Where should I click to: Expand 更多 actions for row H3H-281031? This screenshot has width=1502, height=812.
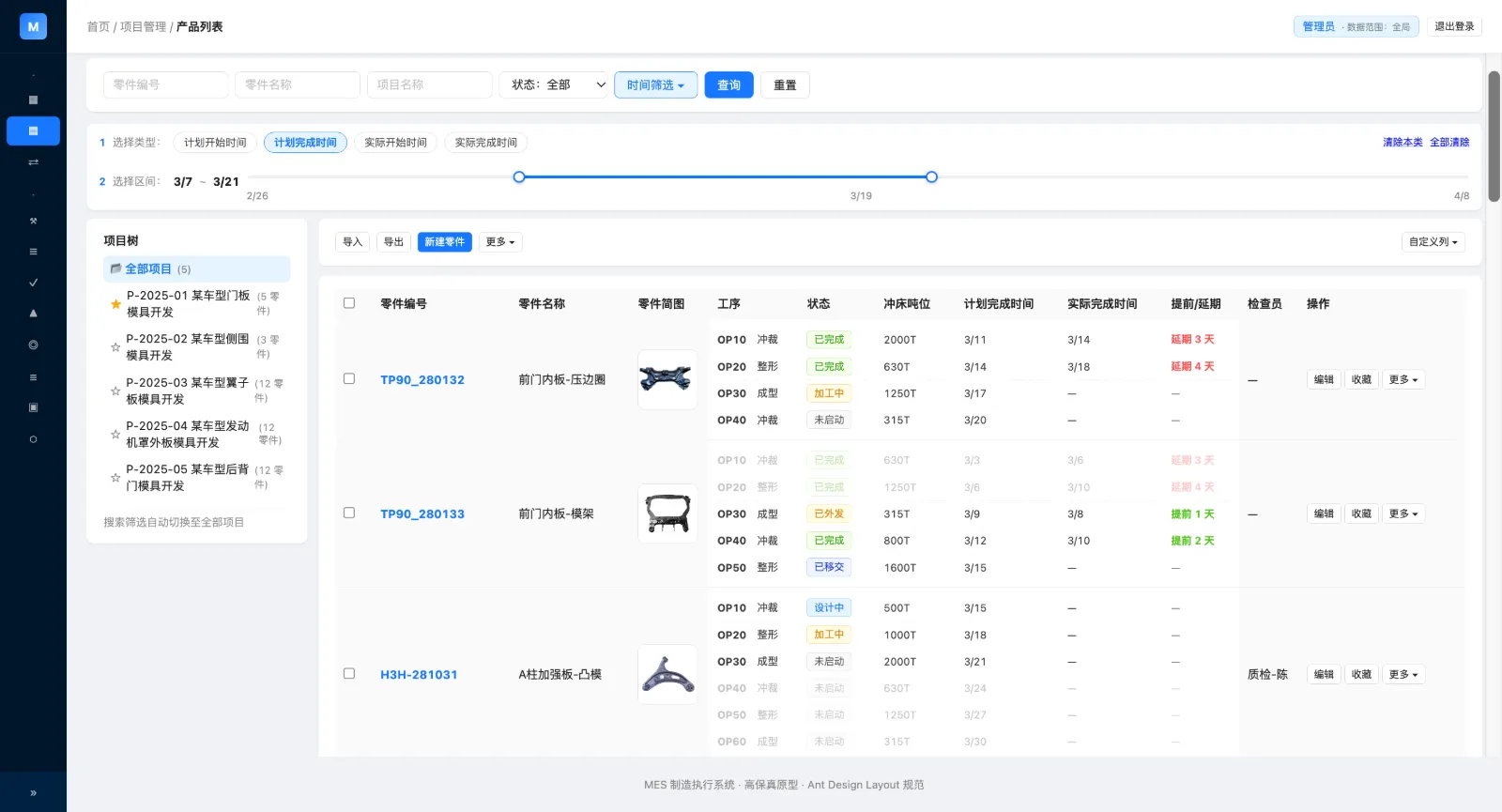(x=1403, y=674)
